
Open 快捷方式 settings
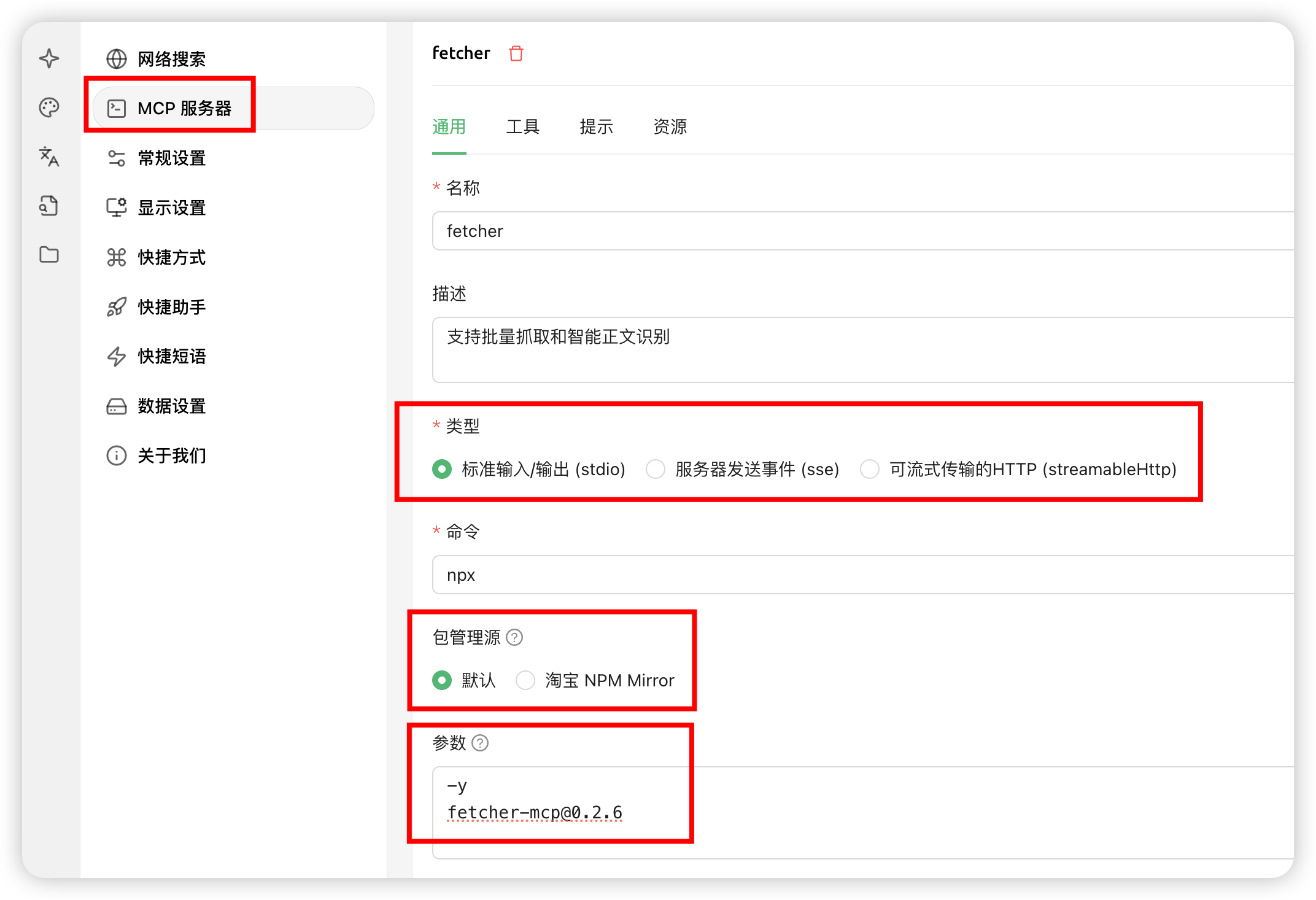[233, 257]
